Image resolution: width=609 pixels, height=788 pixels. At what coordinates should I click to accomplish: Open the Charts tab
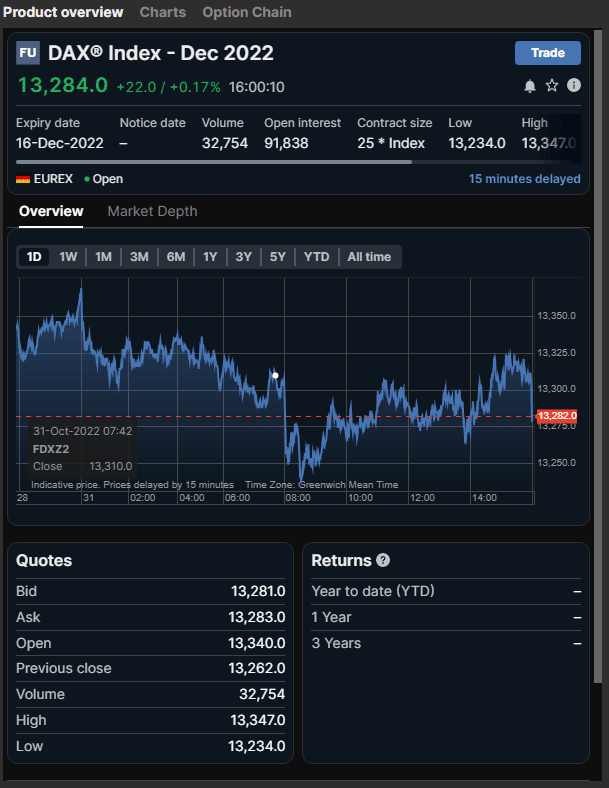coord(162,12)
